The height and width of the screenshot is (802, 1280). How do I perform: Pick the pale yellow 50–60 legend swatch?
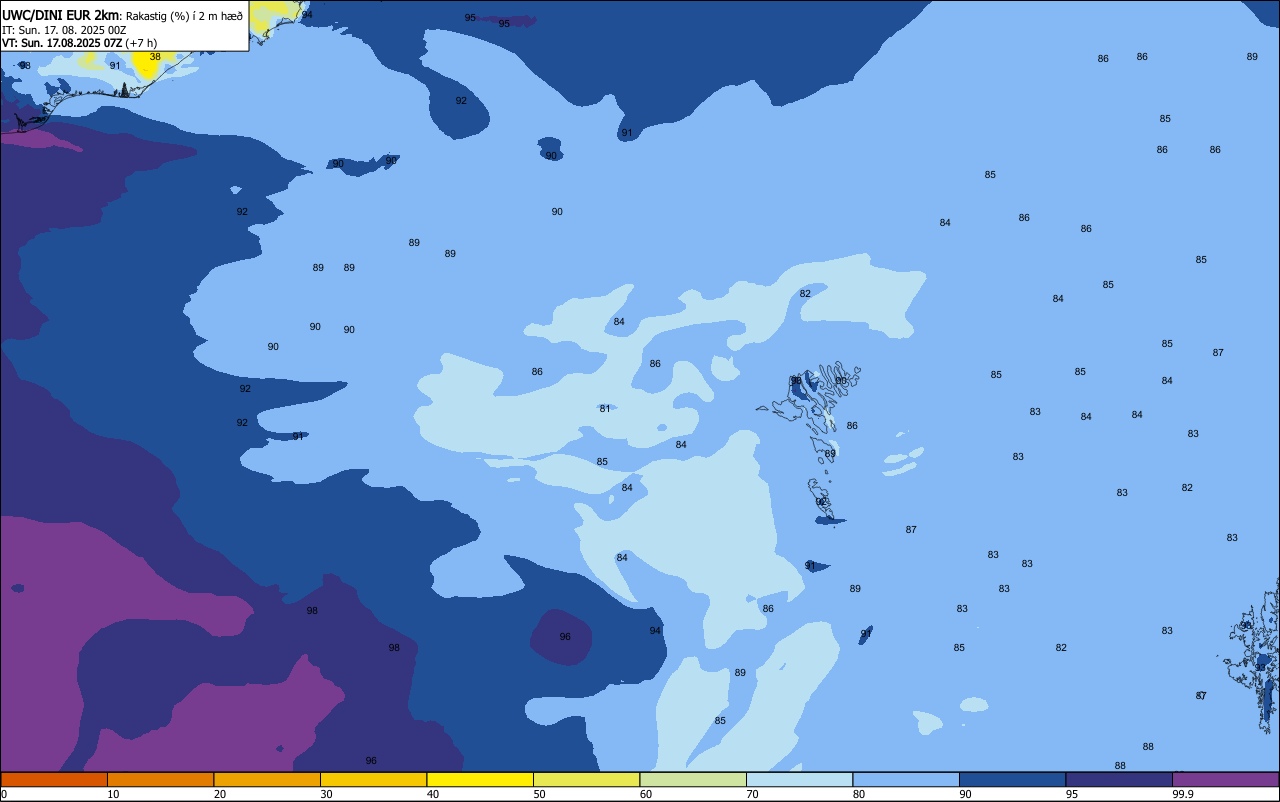pyautogui.click(x=586, y=779)
